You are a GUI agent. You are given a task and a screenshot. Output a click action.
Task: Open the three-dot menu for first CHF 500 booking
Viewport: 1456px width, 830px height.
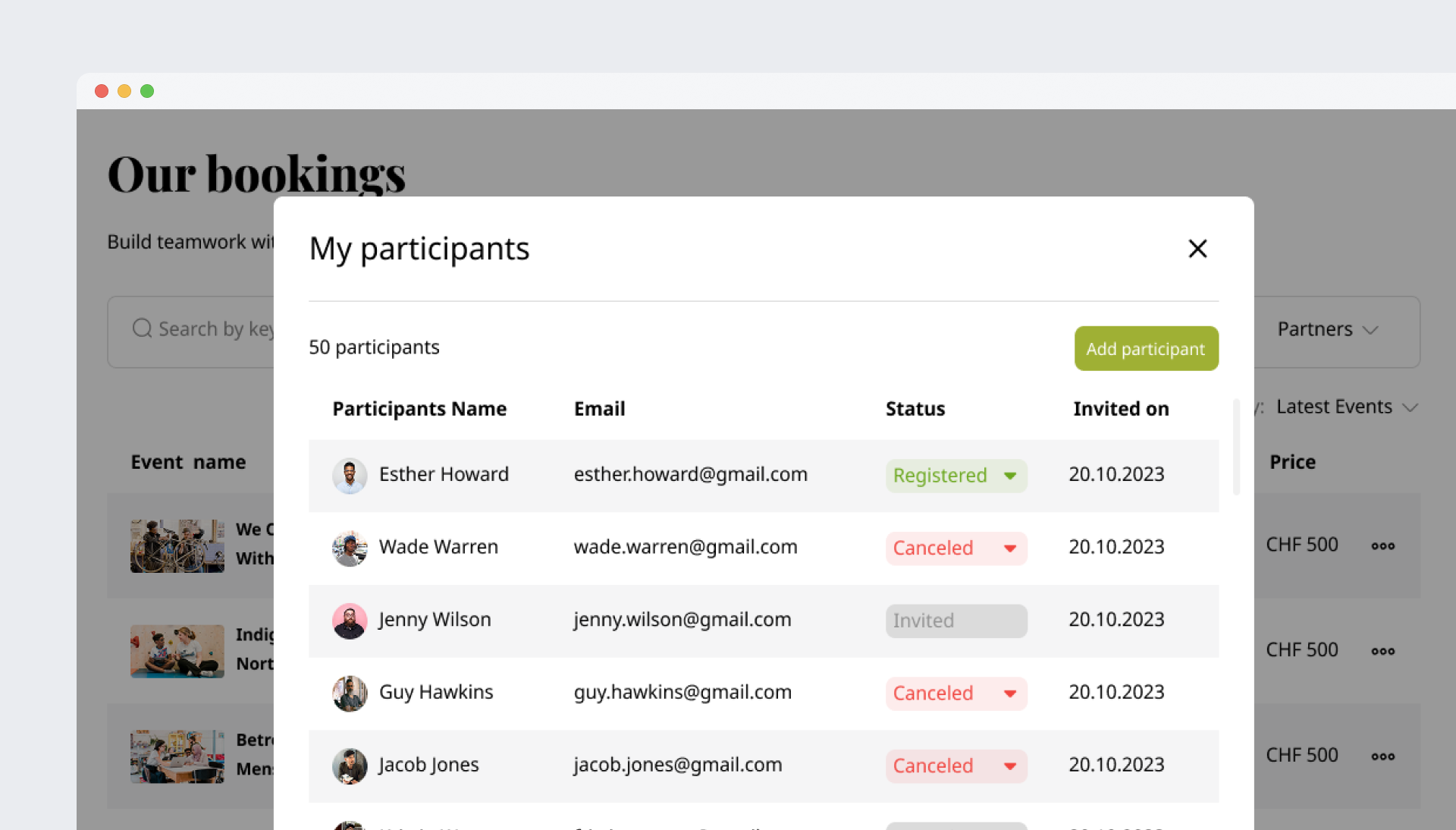[x=1382, y=546]
